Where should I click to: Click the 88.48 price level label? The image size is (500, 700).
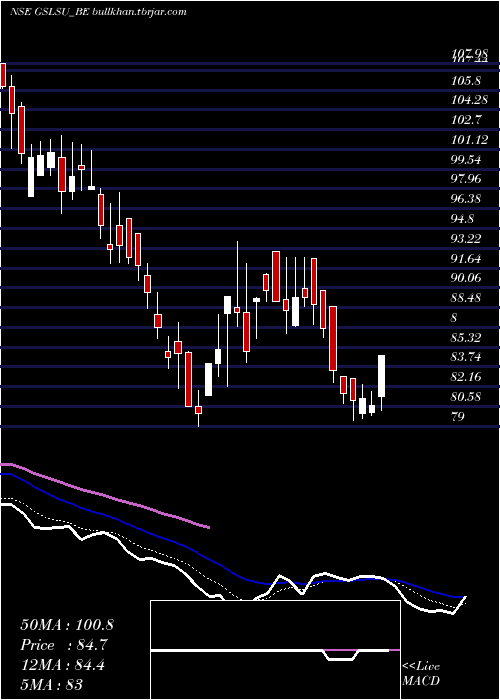(468, 298)
